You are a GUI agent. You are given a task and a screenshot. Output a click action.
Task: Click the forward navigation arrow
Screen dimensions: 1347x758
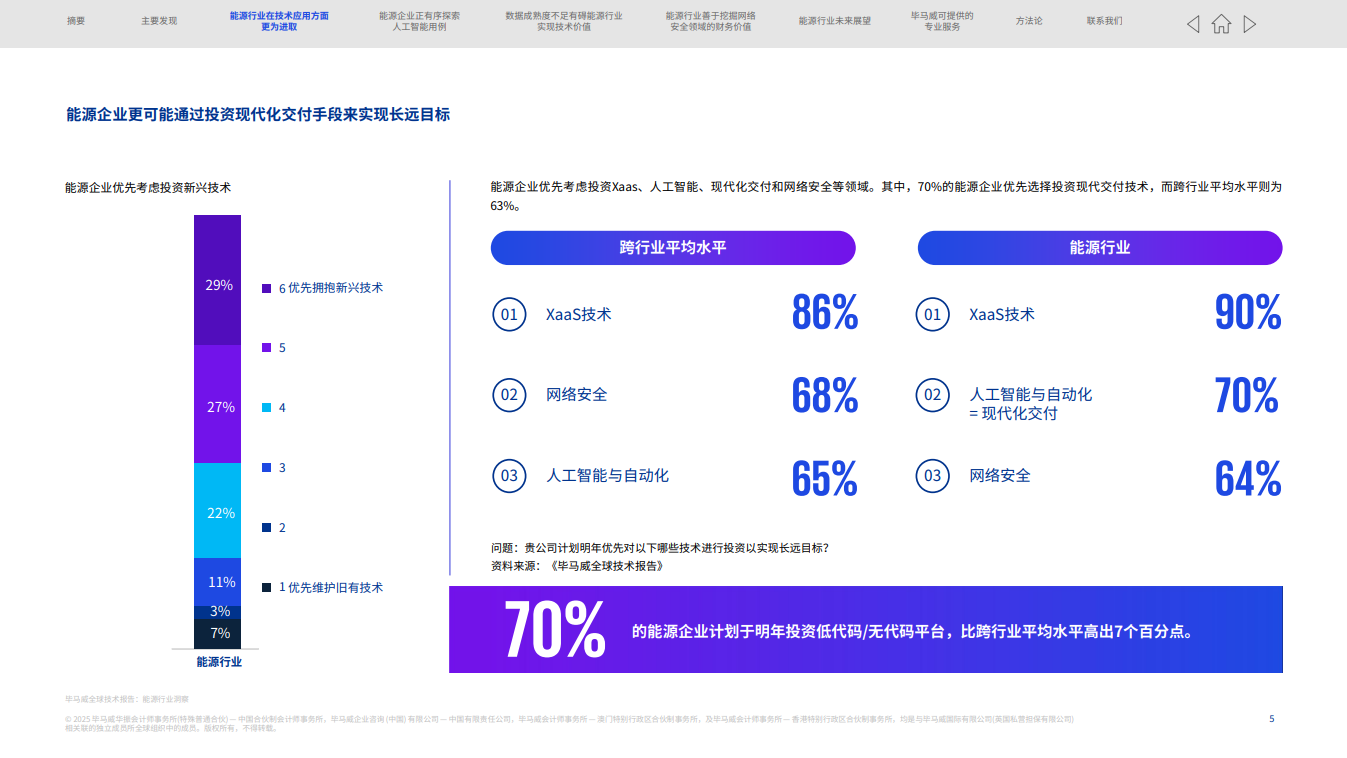click(x=1249, y=23)
